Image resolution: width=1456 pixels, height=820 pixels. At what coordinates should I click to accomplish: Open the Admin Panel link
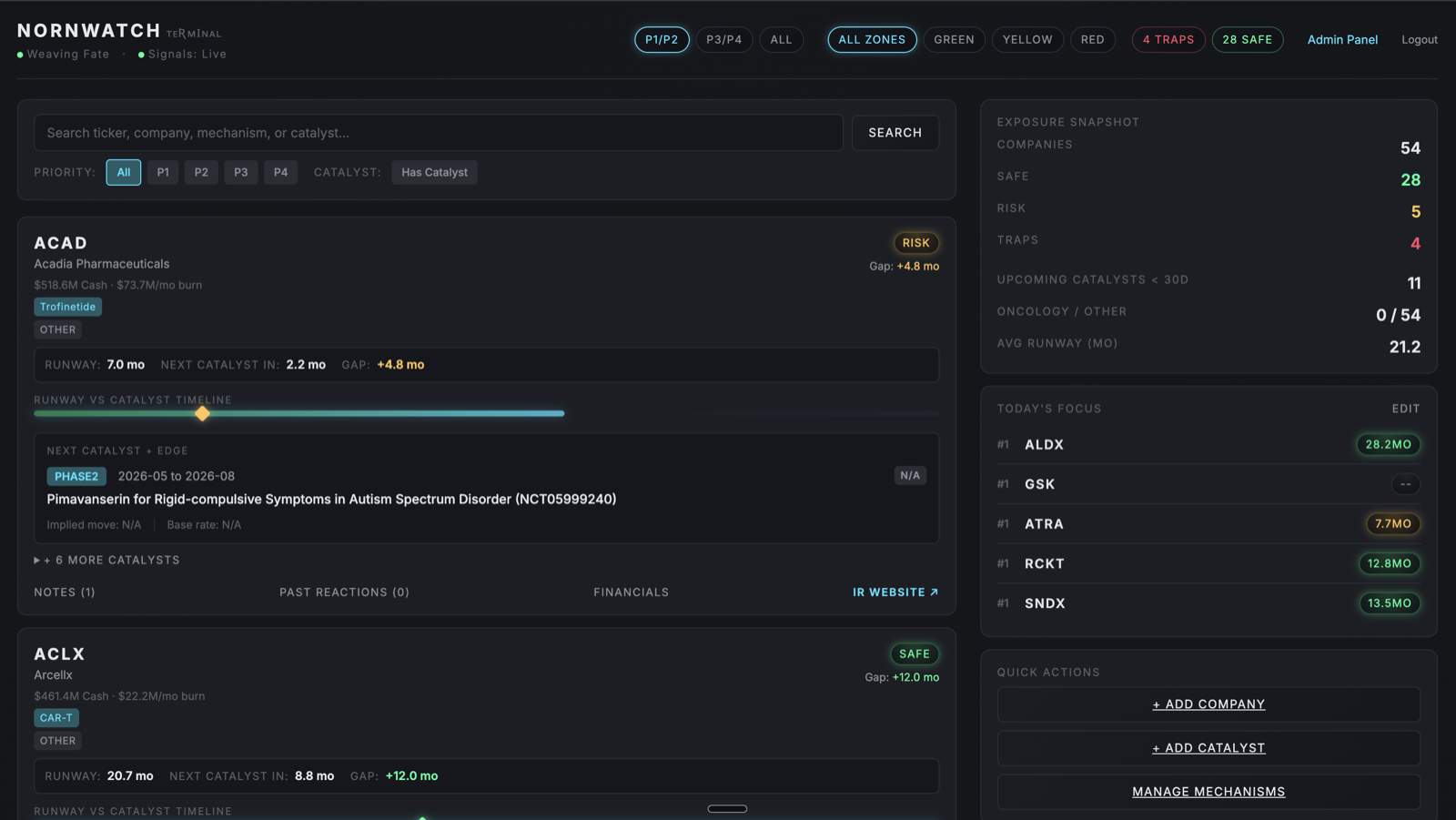(1342, 40)
